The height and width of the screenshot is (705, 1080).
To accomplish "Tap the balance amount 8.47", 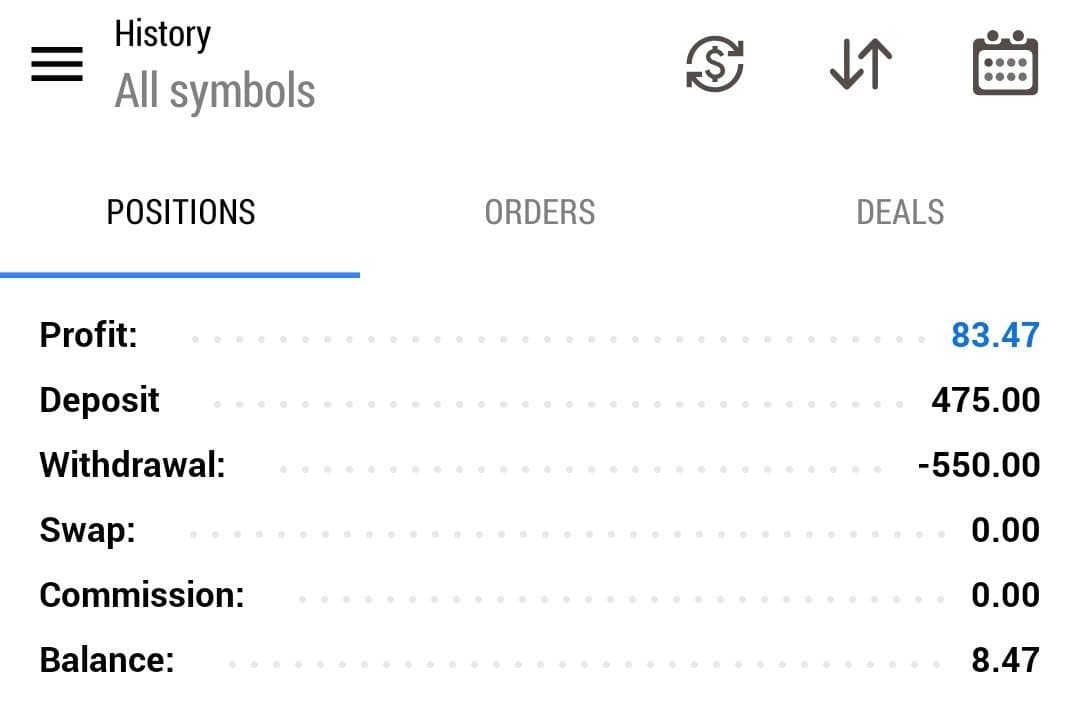I will pos(1005,660).
